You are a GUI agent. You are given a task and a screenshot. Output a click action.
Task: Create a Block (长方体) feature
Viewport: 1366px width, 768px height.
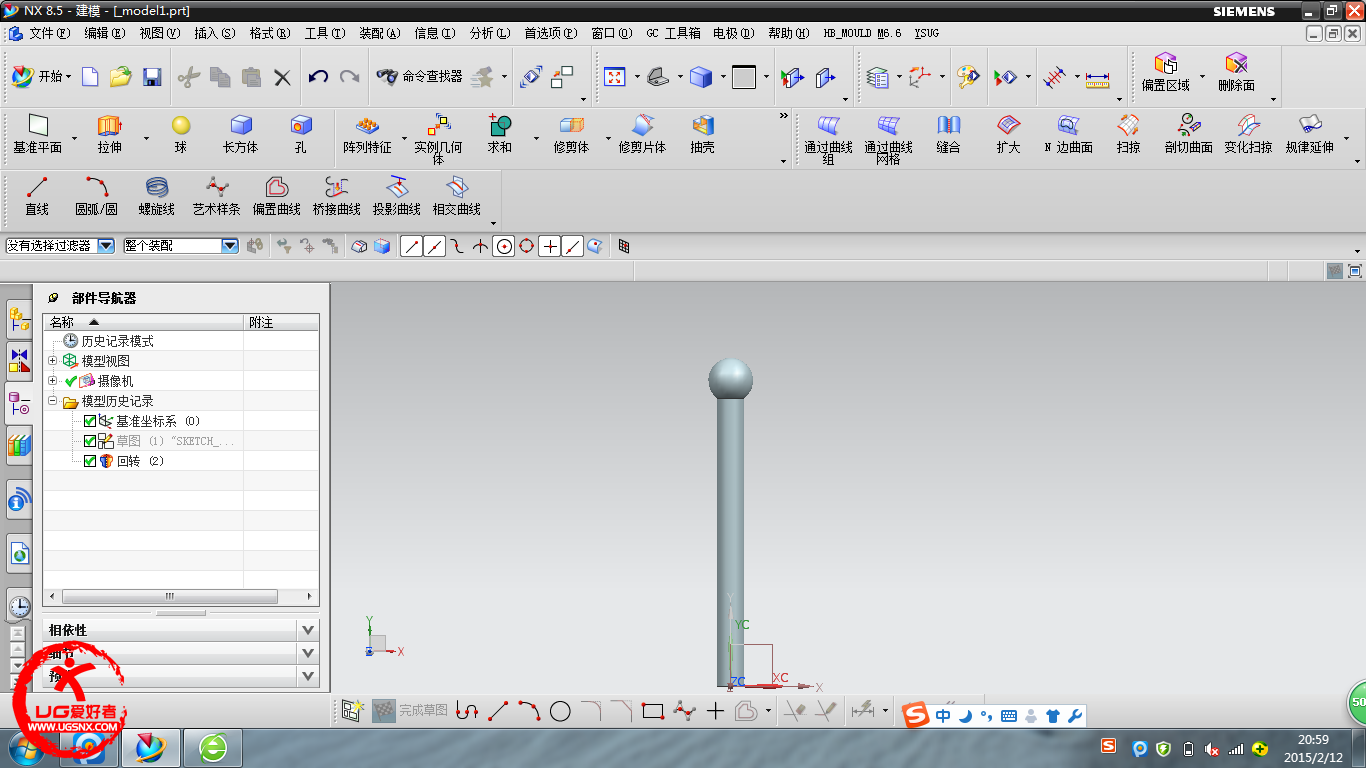(240, 135)
